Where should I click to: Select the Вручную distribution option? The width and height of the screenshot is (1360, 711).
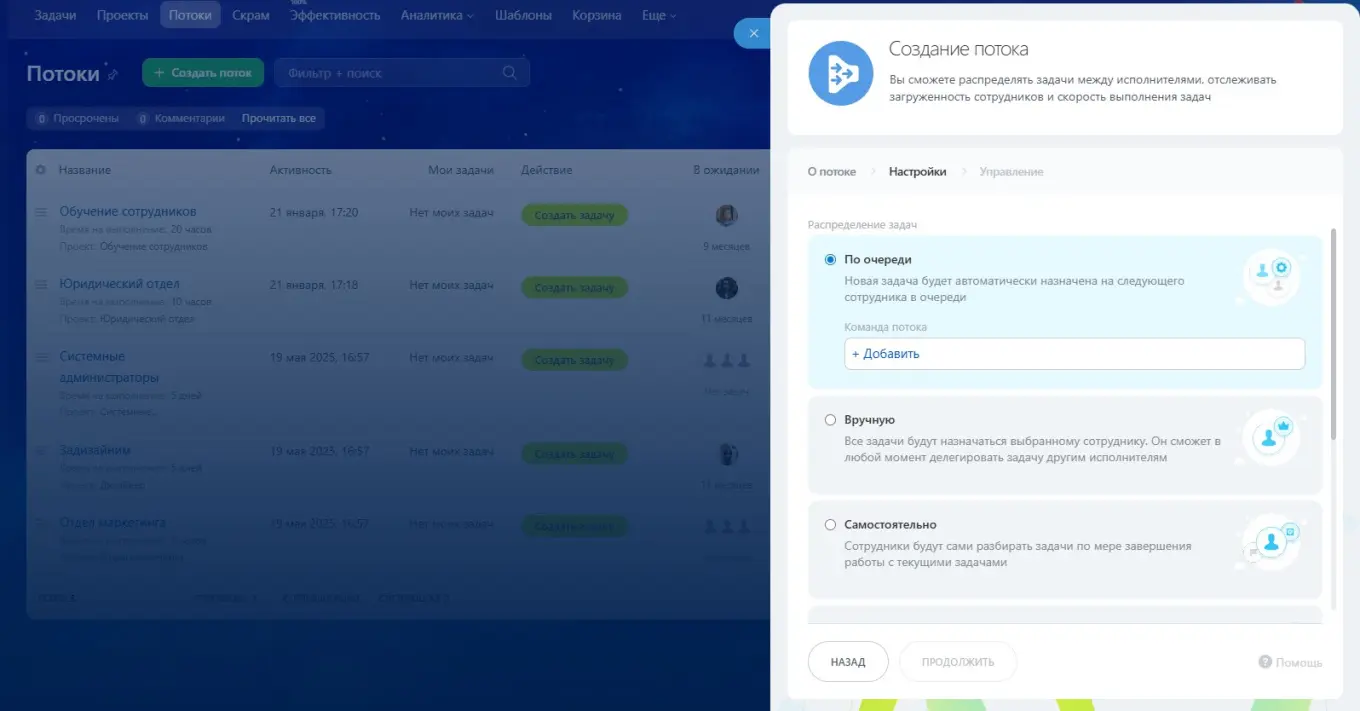pyautogui.click(x=830, y=419)
